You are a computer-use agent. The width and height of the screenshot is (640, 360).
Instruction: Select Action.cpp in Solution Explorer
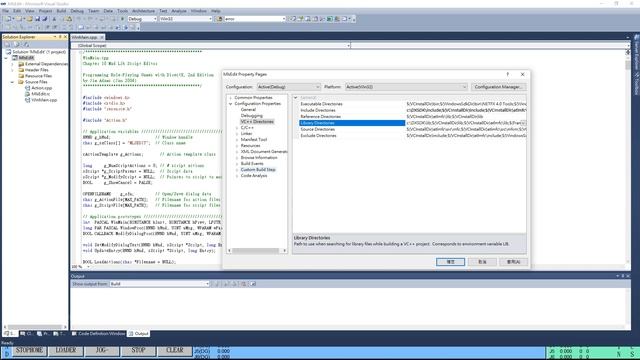pyautogui.click(x=41, y=88)
